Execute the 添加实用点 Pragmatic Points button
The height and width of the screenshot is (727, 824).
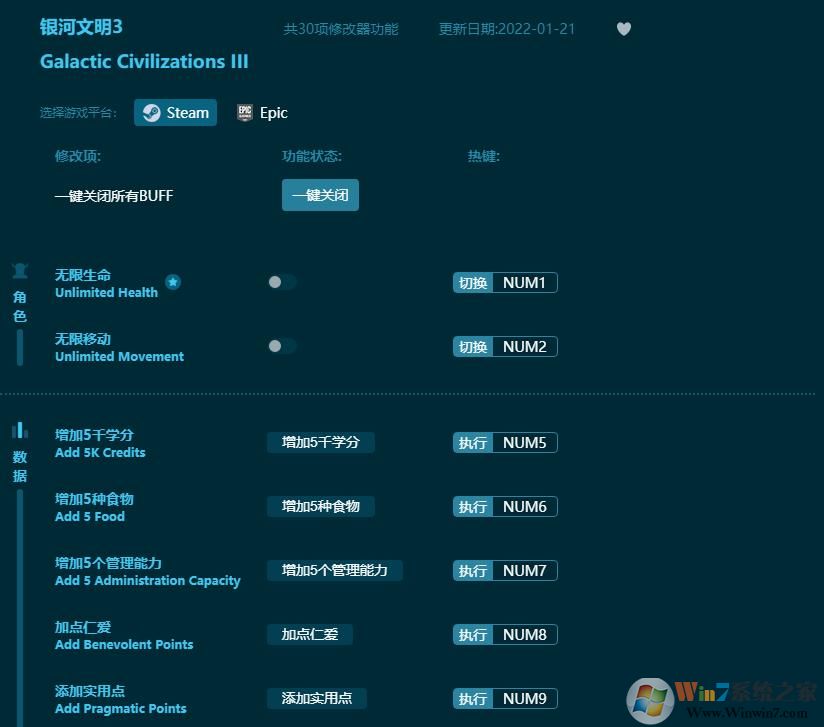(x=317, y=698)
